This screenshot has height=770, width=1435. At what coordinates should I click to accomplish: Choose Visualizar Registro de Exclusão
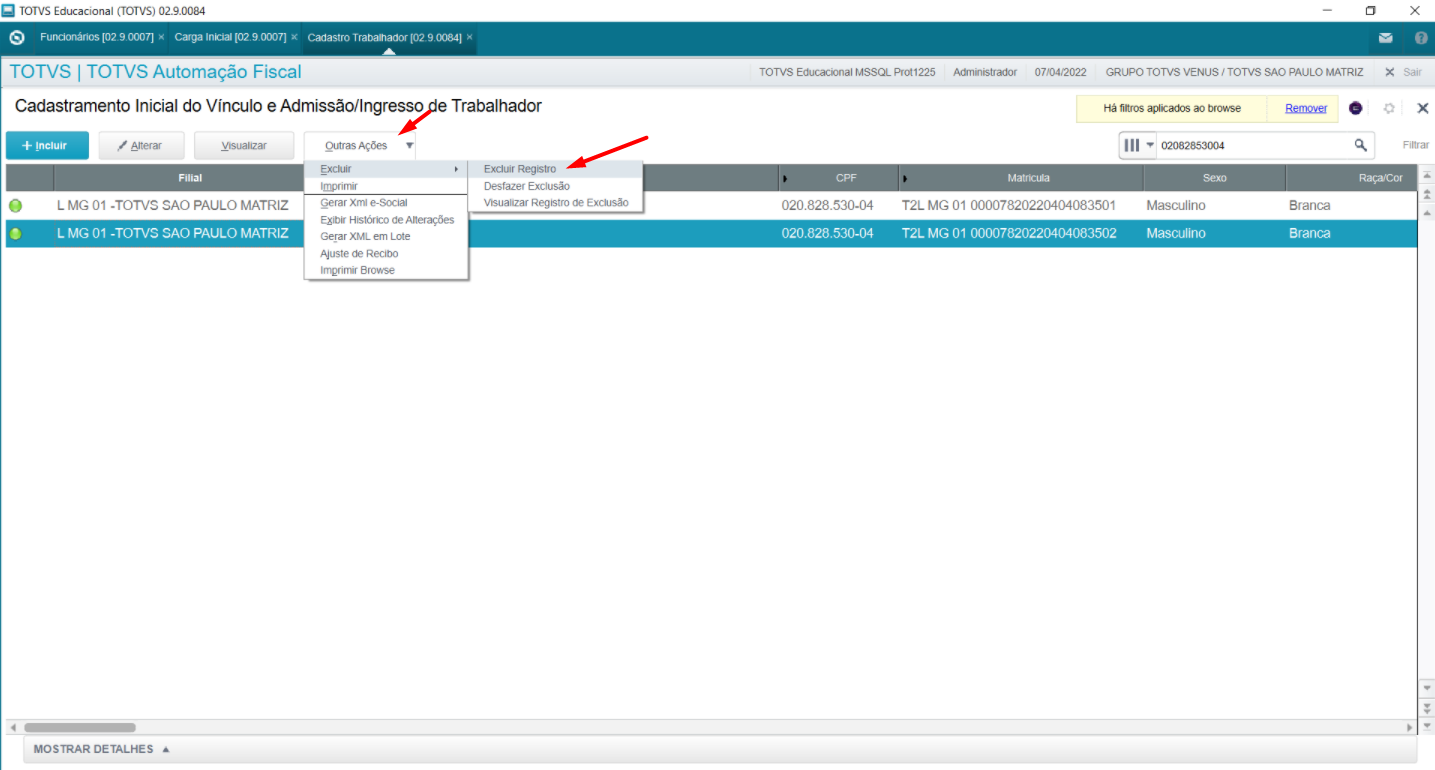[x=555, y=202]
